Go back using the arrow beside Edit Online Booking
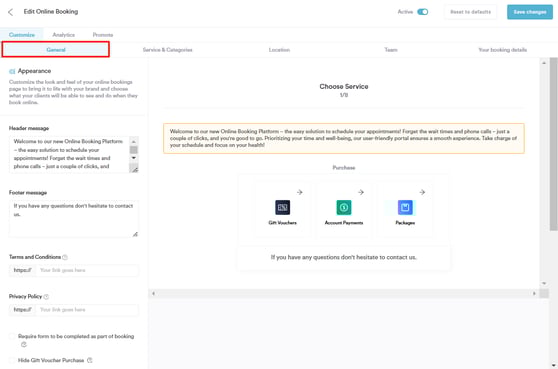The image size is (558, 369). (11, 12)
